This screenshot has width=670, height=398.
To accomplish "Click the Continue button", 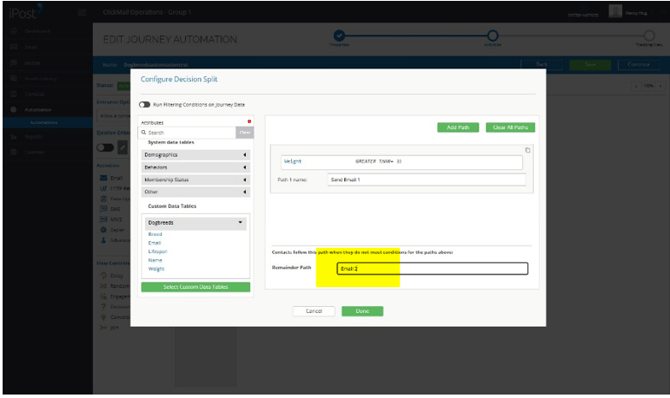I will pos(638,65).
